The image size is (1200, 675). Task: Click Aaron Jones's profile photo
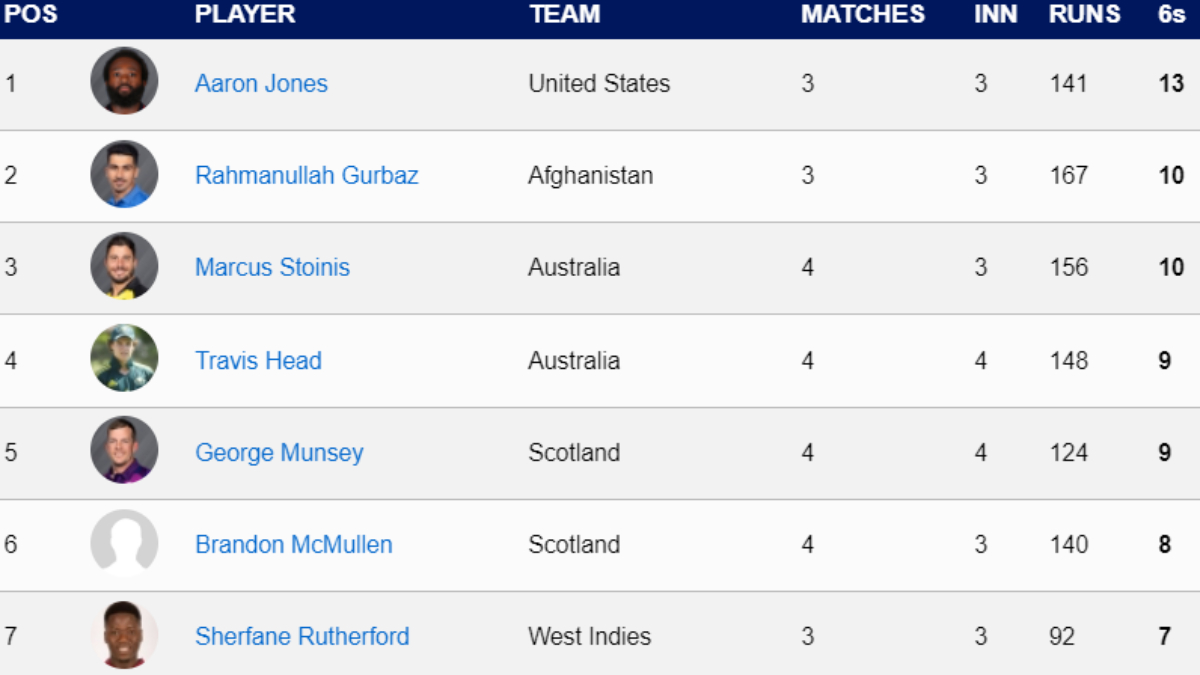[x=124, y=81]
